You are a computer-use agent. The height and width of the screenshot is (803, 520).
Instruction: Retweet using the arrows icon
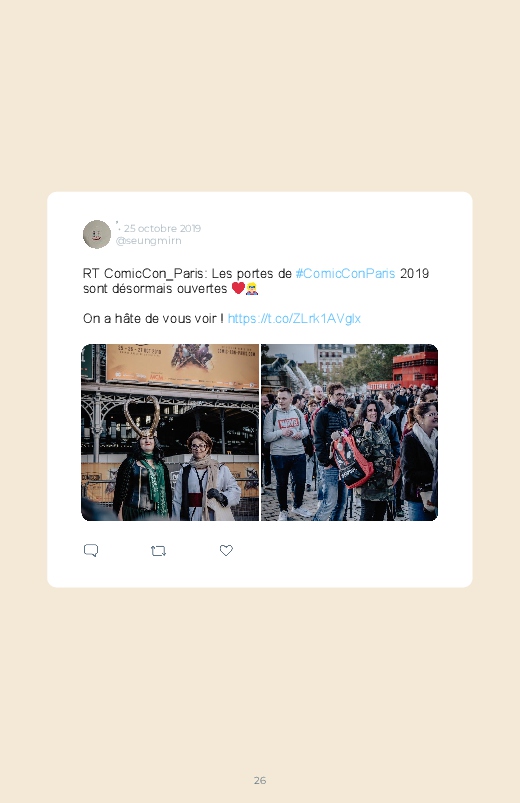(x=158, y=551)
